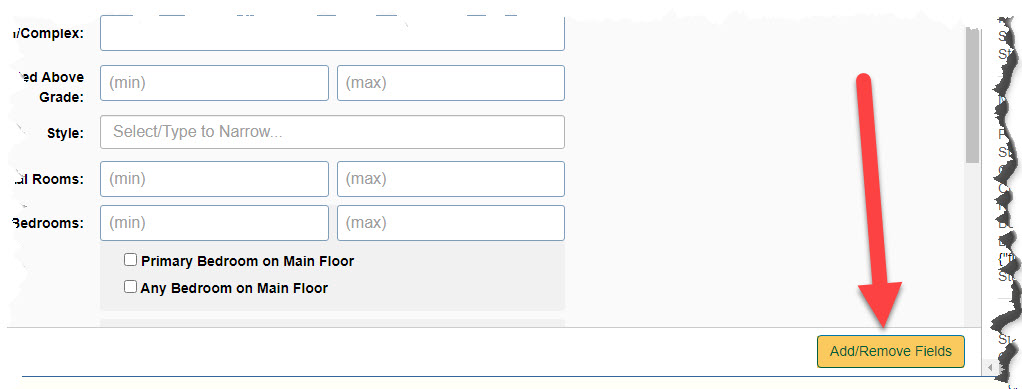
Task: Click the "Bedrooms:" field label
Action: (x=48, y=223)
